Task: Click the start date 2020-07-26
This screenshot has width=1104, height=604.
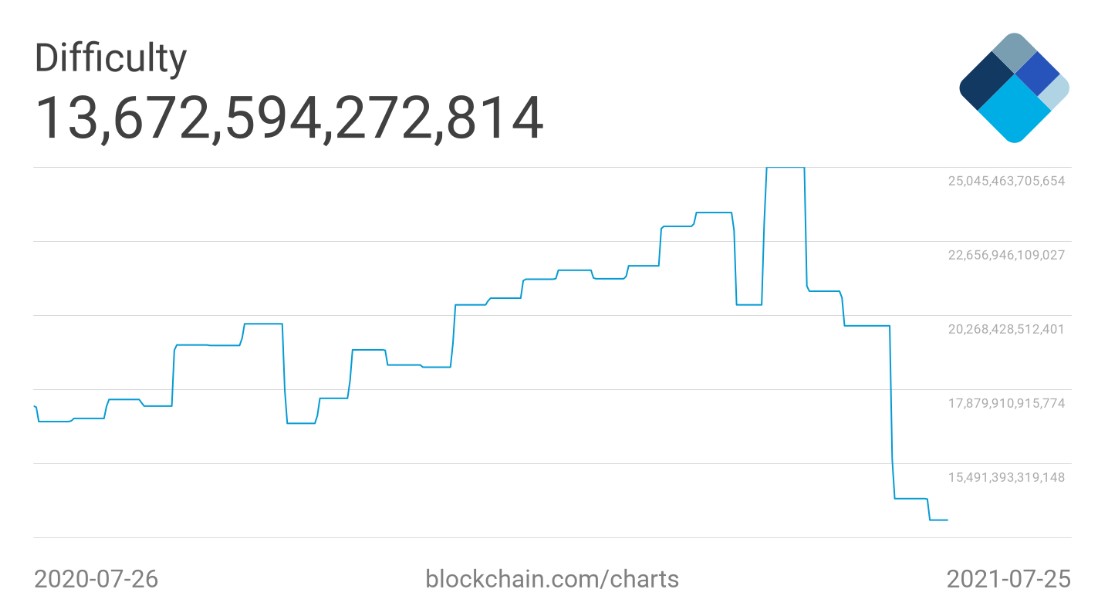Action: point(96,579)
